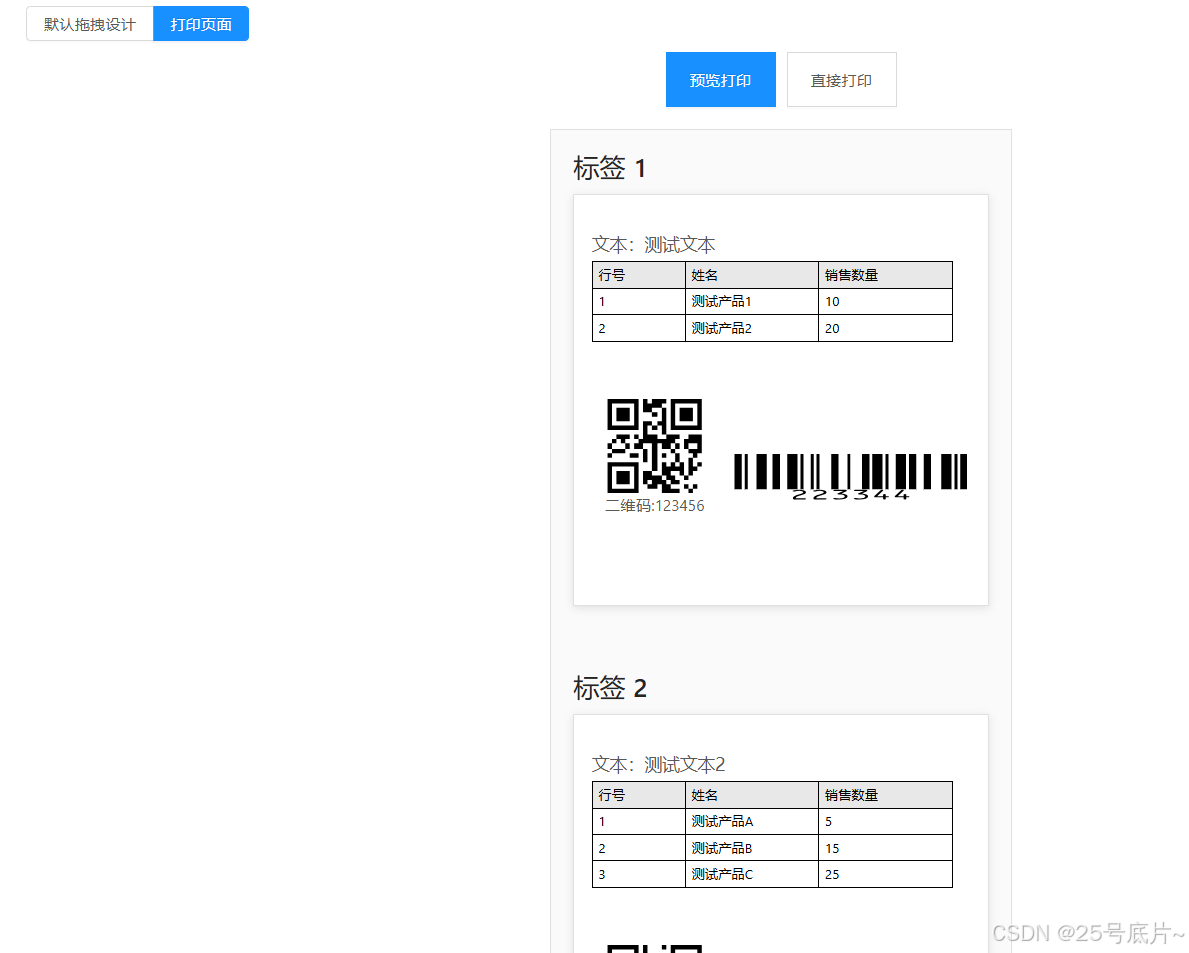Click quantity cell 15 in 标签 2
Screen dimensions: 1189x953
click(x=885, y=848)
